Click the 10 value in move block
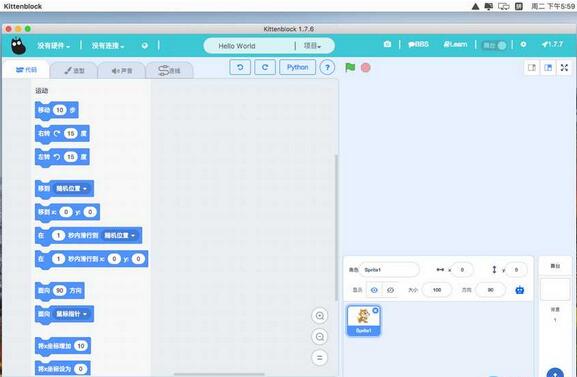This screenshot has width=577, height=377. pyautogui.click(x=60, y=110)
